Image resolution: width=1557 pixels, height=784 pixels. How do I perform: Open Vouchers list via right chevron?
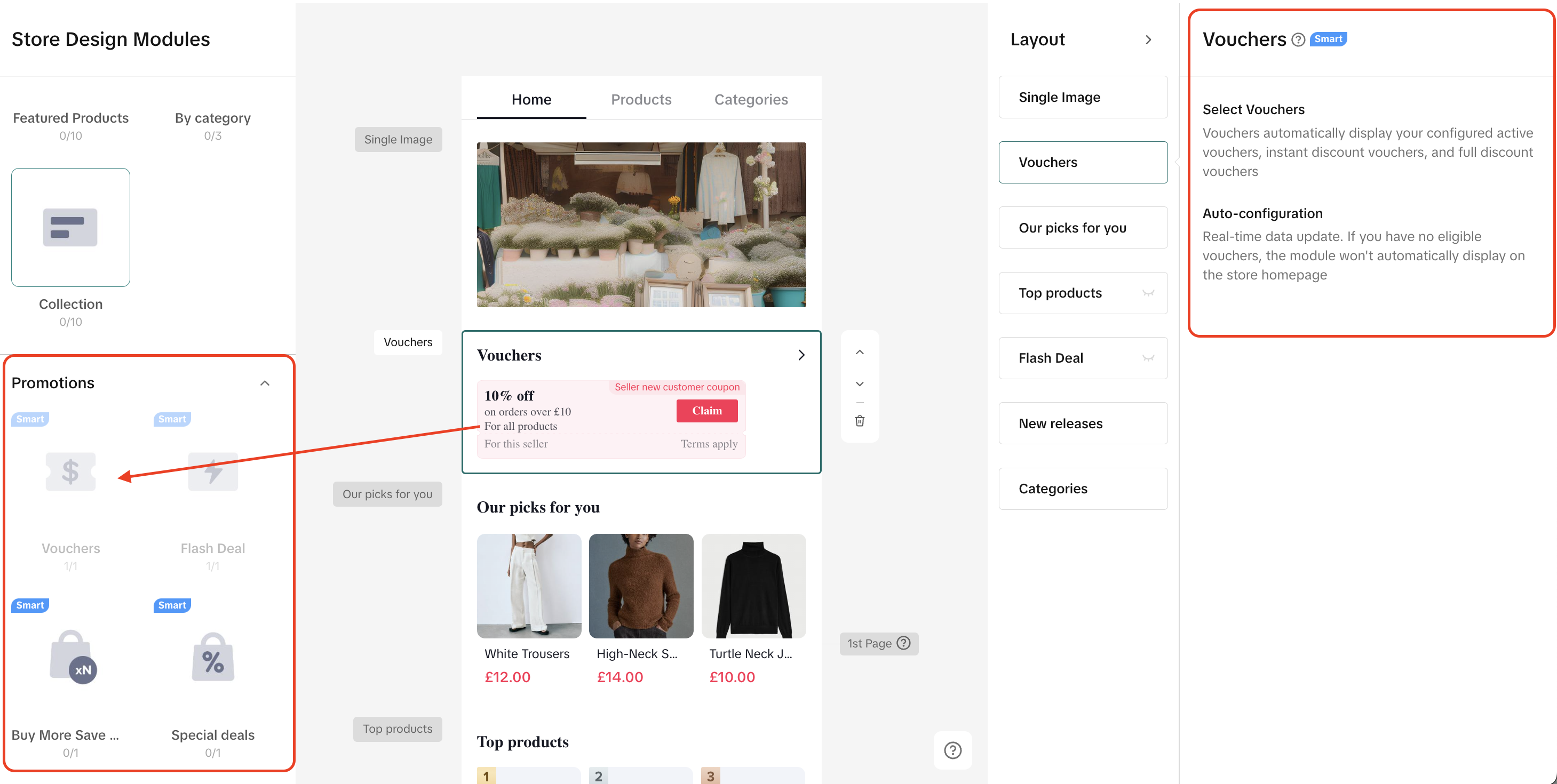(801, 355)
